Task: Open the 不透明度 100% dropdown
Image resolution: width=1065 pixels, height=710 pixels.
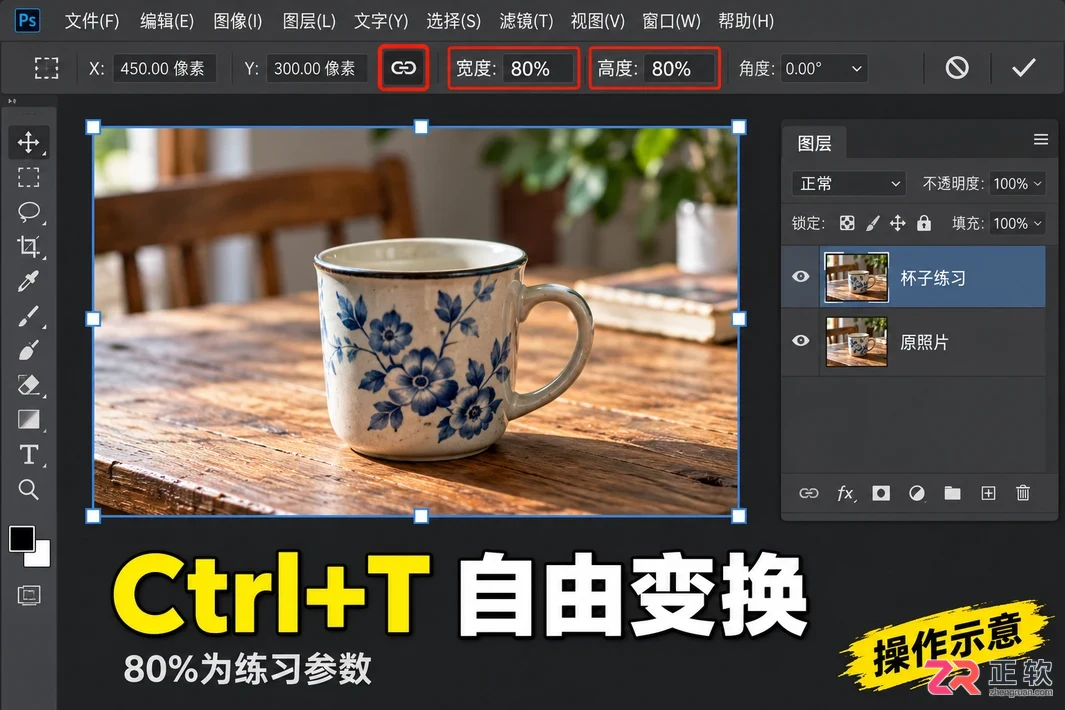Action: [x=1017, y=183]
